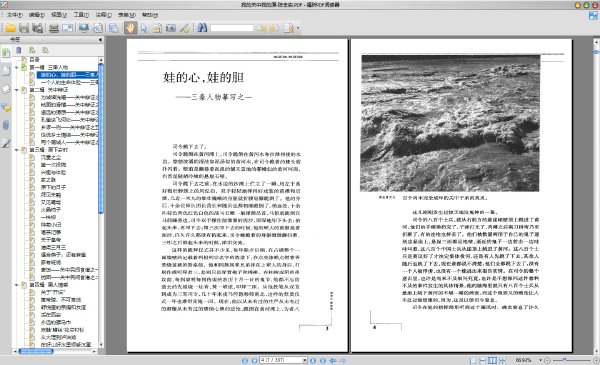Go to last page button
The image size is (600, 365).
[x=323, y=360]
